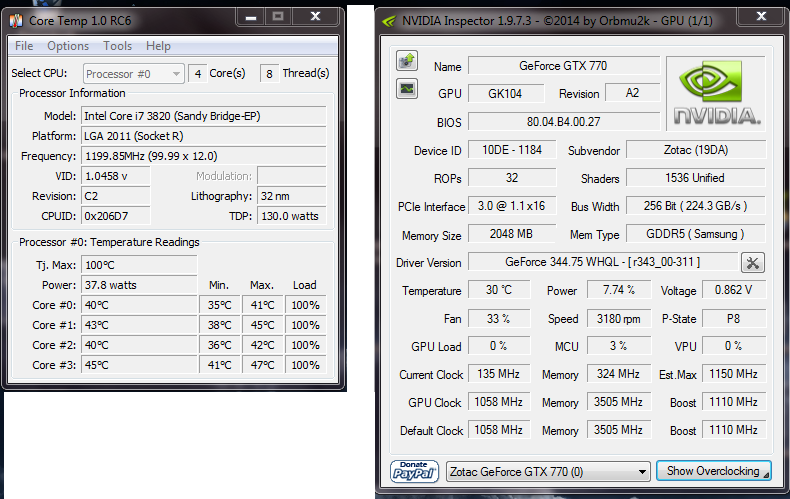Open the sensor monitoring graph icon
The width and height of the screenshot is (790, 499).
pos(407,89)
